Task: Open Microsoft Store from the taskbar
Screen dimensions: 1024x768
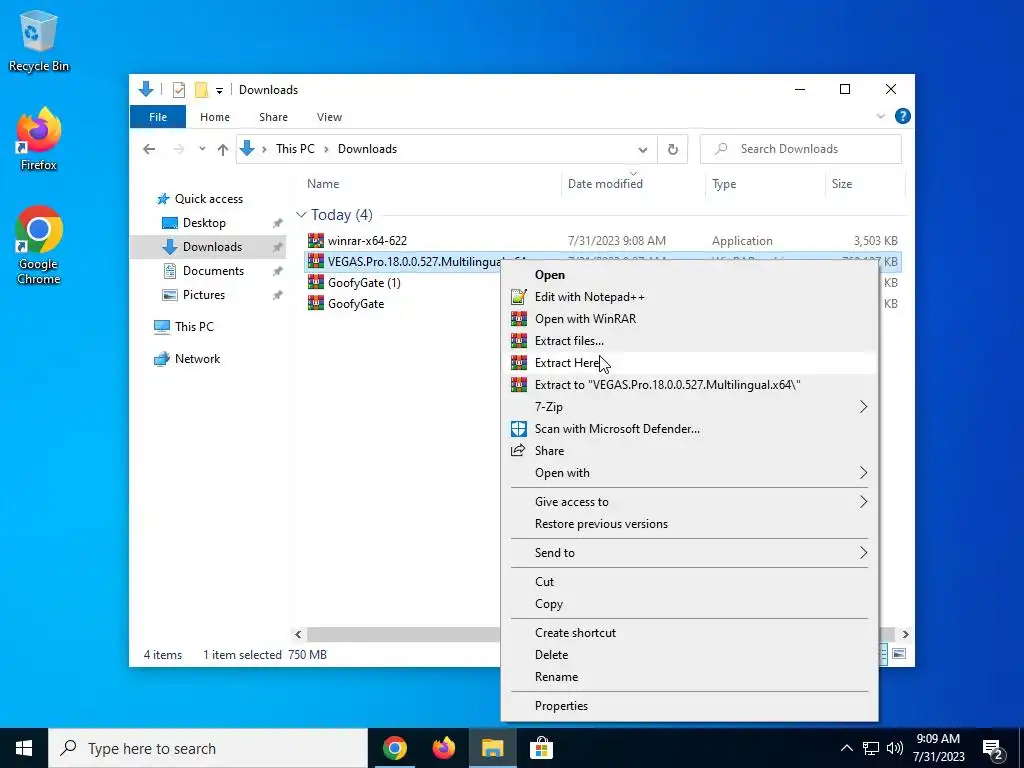Action: (x=541, y=748)
